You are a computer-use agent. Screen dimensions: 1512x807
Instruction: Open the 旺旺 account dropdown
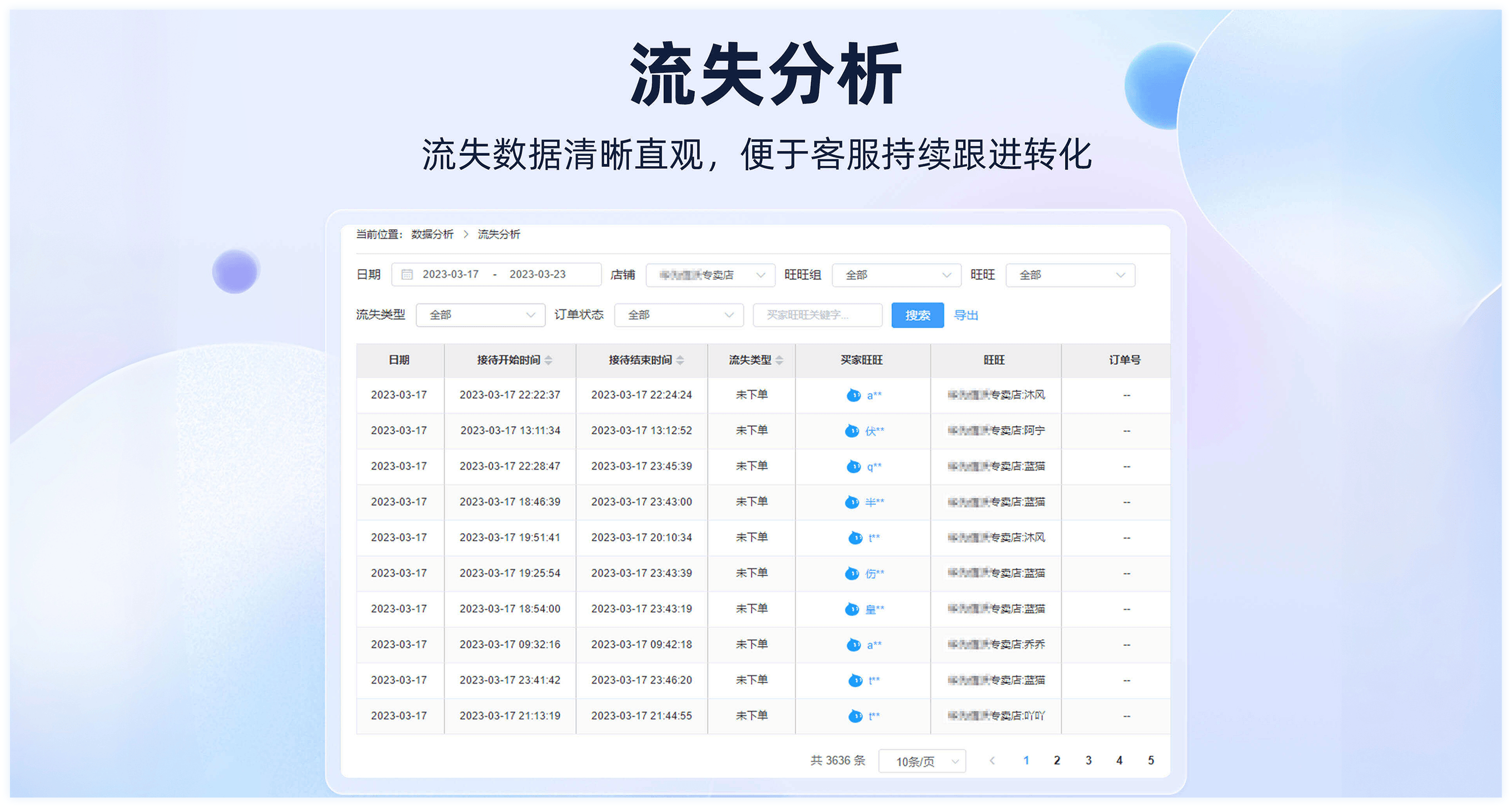[1070, 275]
